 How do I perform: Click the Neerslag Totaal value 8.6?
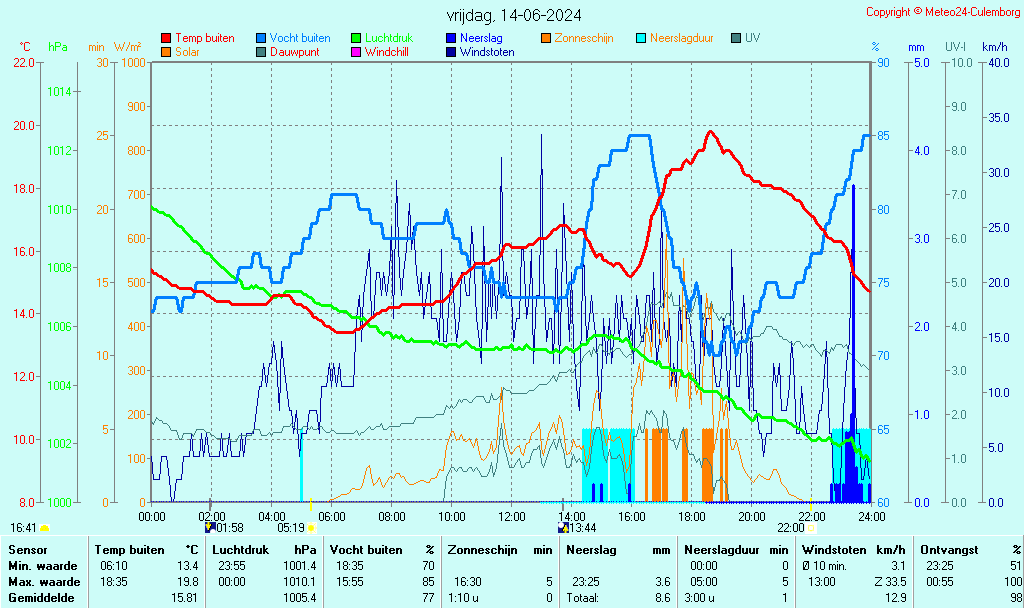tap(662, 598)
